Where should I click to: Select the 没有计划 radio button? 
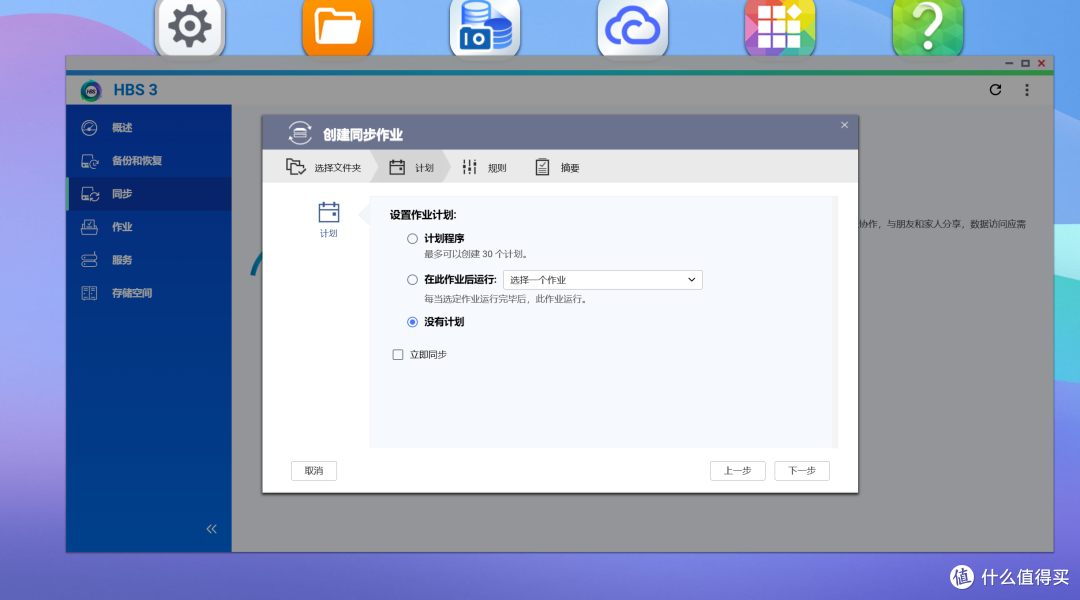point(412,322)
